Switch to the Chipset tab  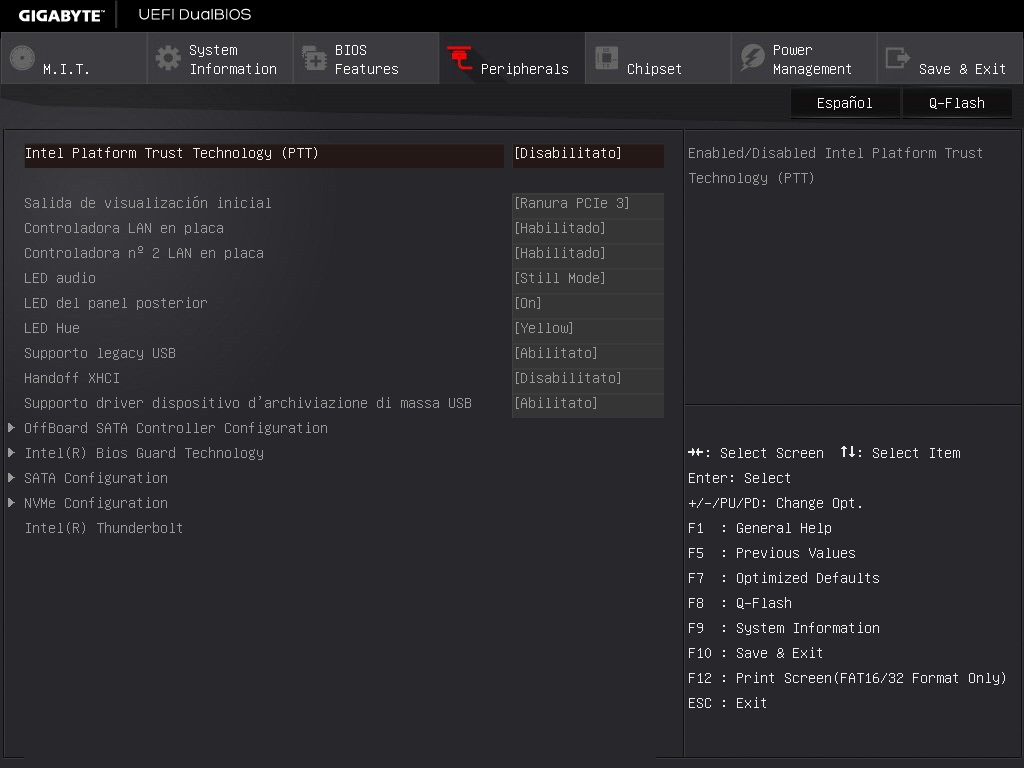(654, 69)
